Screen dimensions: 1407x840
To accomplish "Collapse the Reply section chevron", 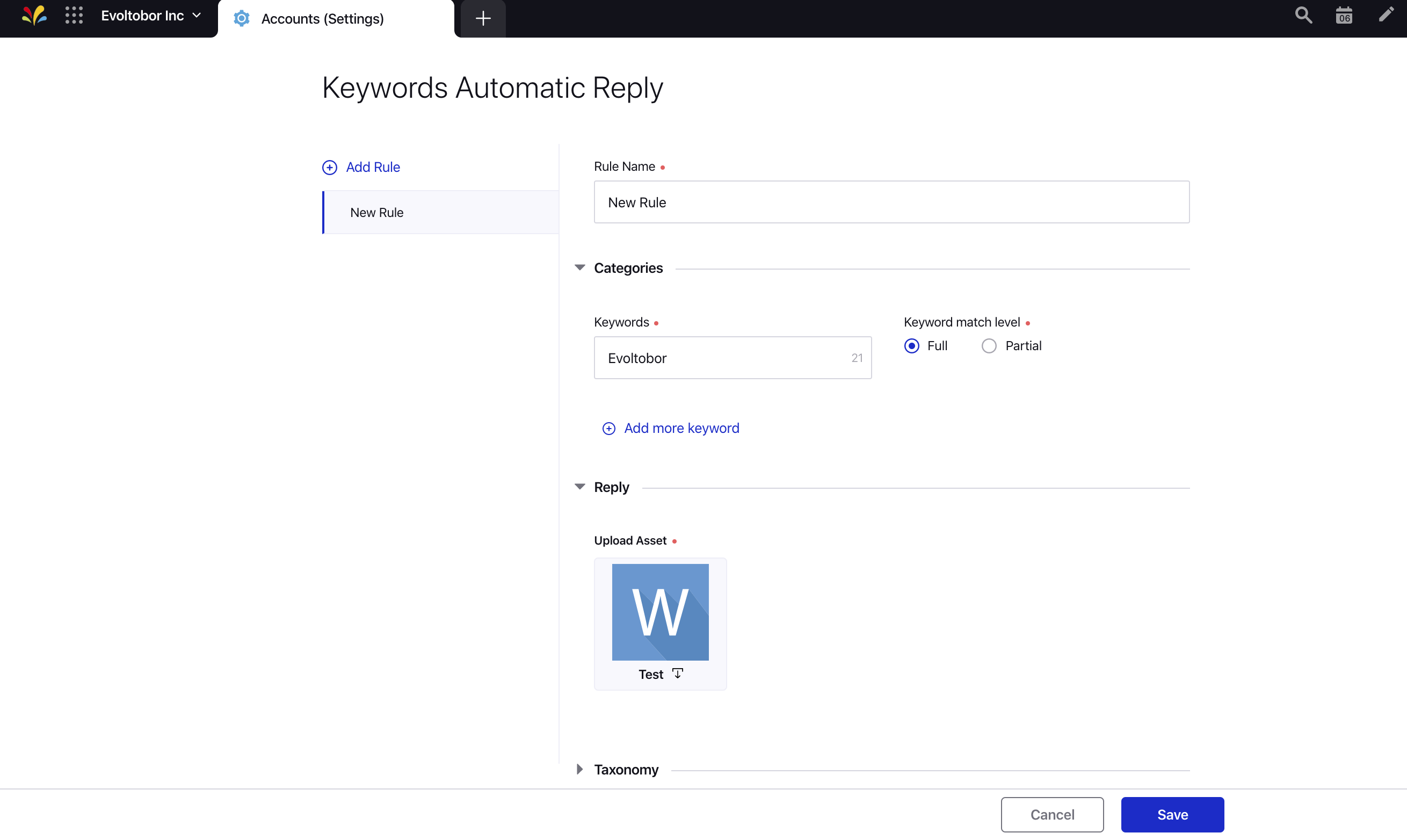I will tap(580, 487).
